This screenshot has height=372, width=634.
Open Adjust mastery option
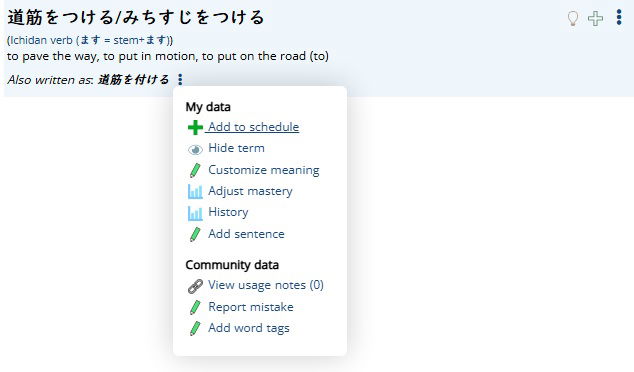point(250,191)
